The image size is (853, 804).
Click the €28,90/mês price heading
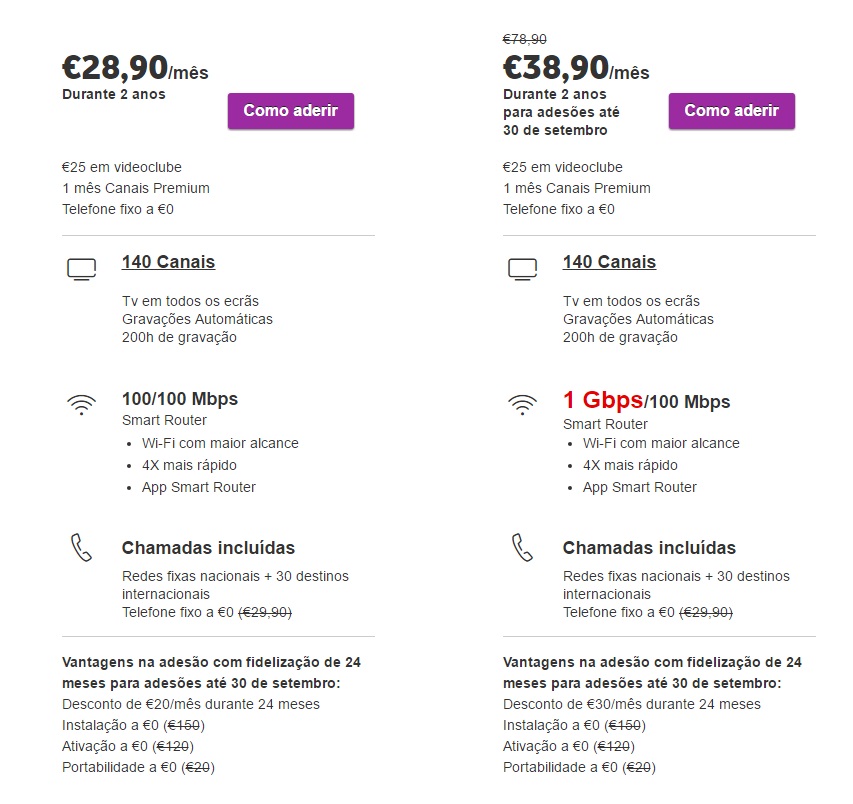[135, 68]
